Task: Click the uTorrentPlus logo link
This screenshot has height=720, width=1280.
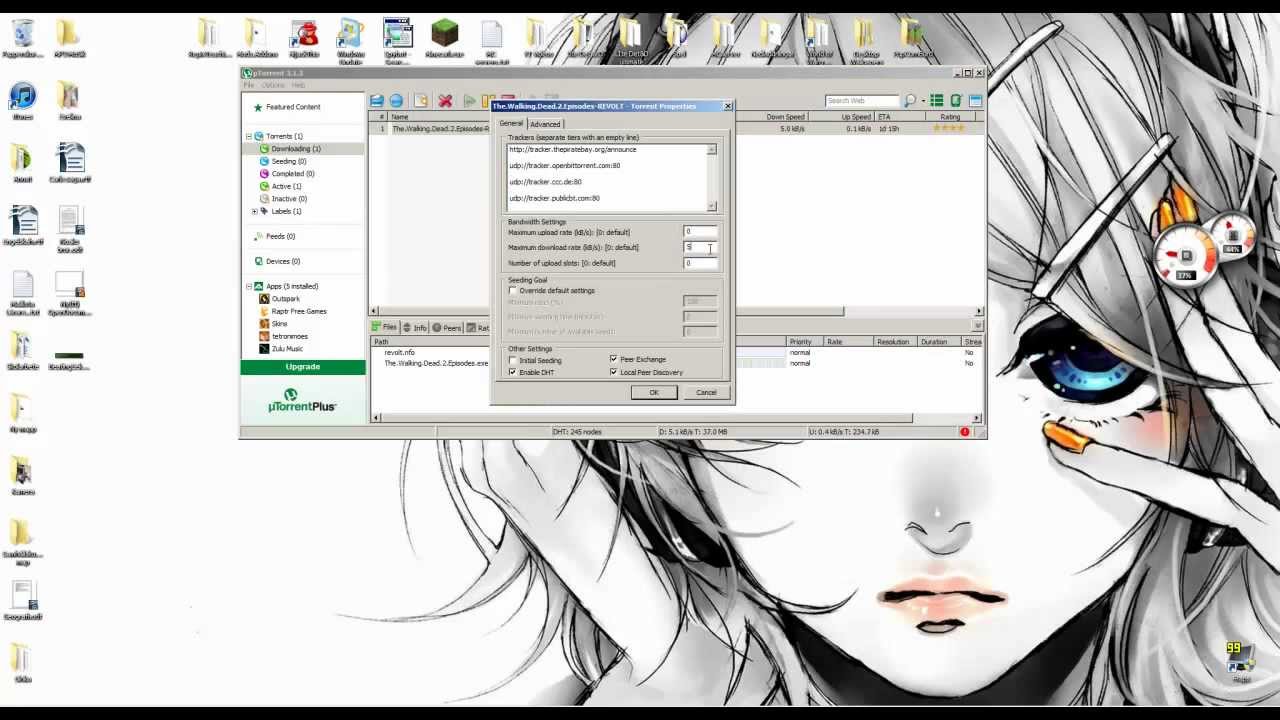Action: point(302,403)
